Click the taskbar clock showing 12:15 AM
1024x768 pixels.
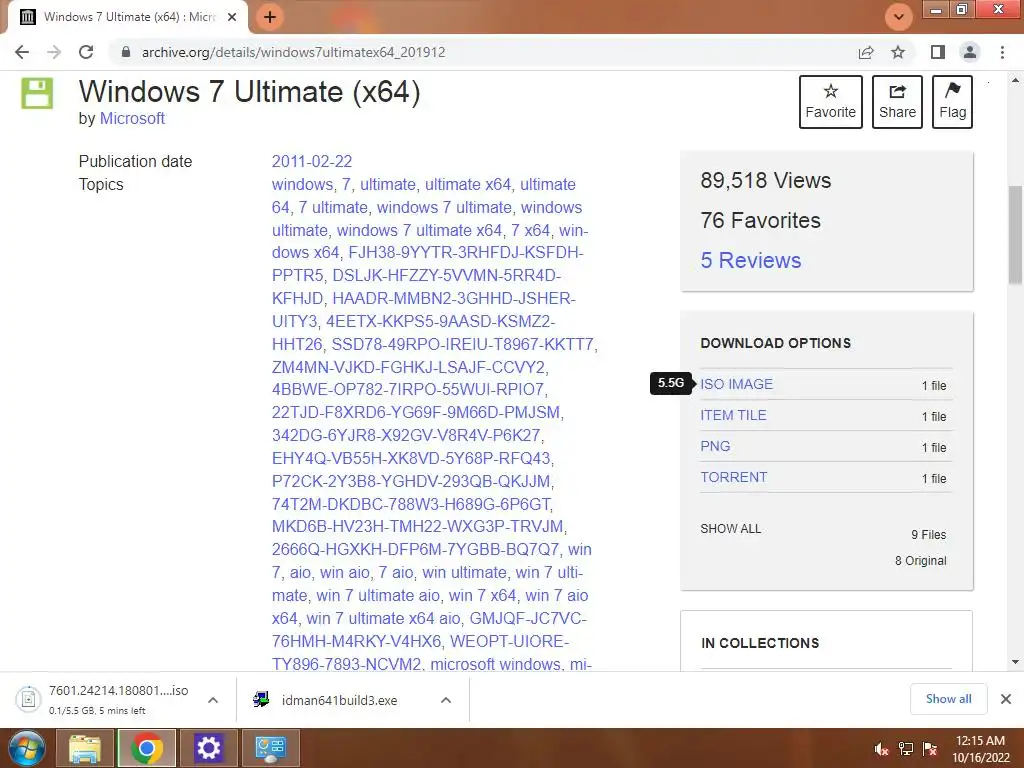980,749
